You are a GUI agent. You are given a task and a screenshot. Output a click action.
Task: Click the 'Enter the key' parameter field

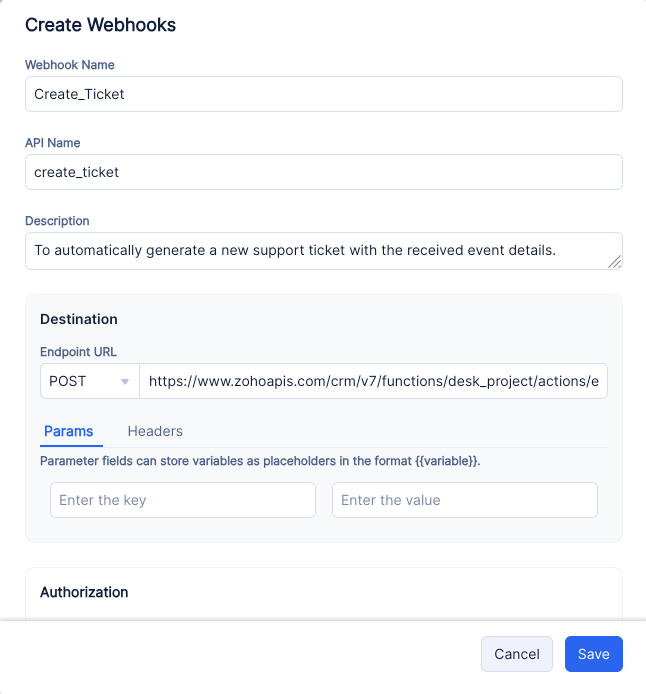pyautogui.click(x=183, y=500)
